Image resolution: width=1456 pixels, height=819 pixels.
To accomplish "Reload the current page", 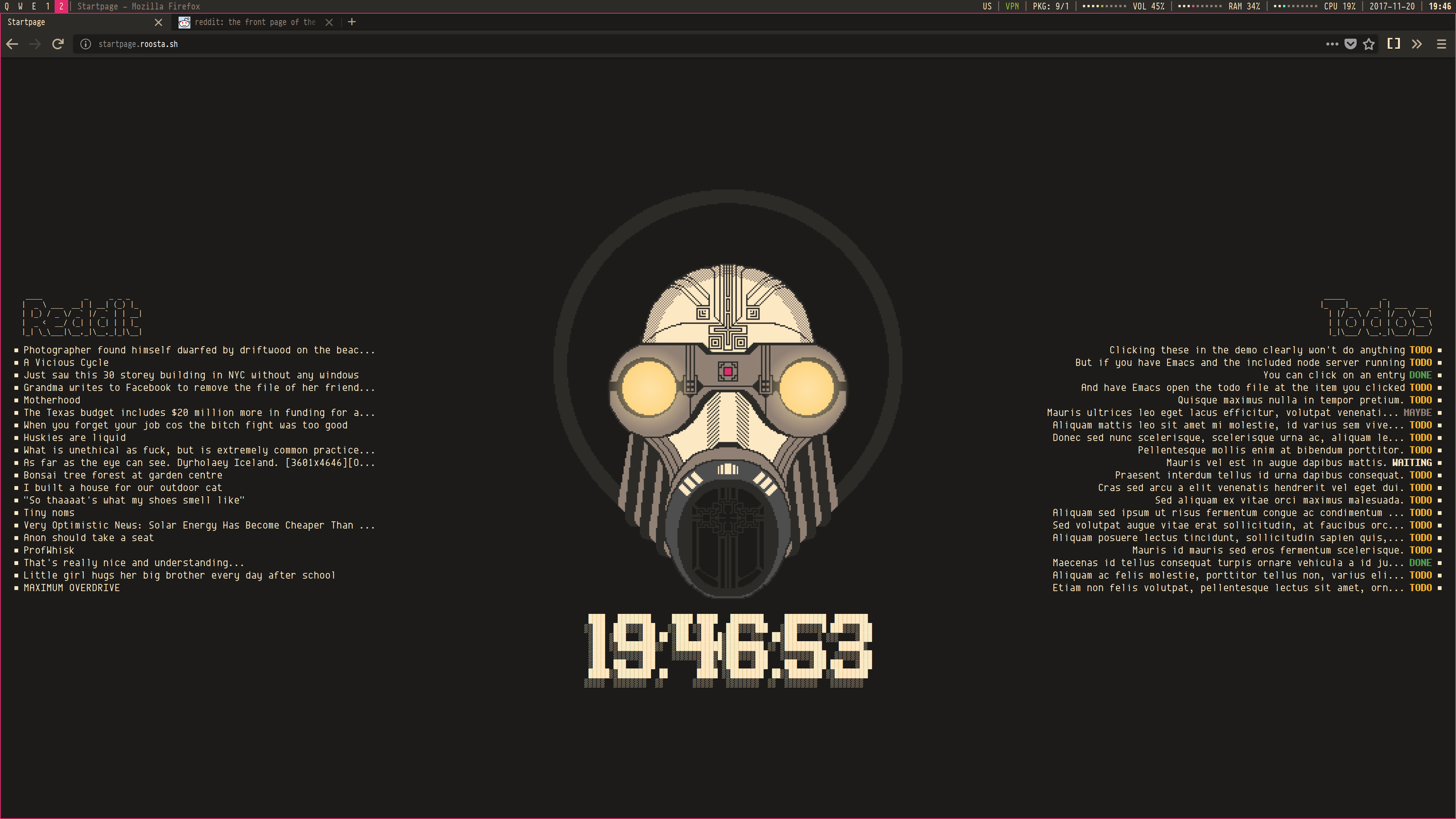I will click(x=58, y=44).
